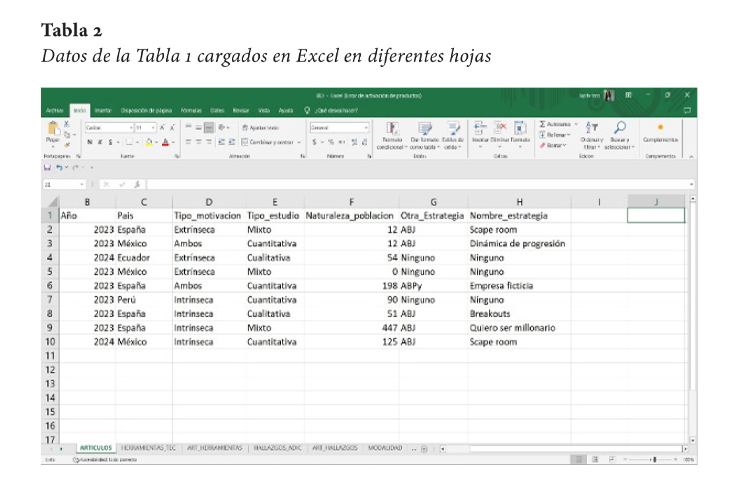Open the font size 11 dropdown
This screenshot has width=742, height=486.
click(153, 128)
